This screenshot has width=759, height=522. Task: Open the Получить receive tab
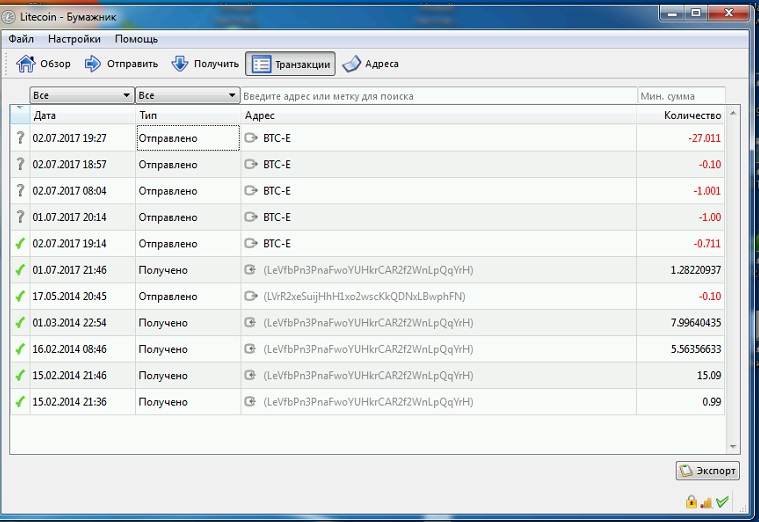[205, 64]
